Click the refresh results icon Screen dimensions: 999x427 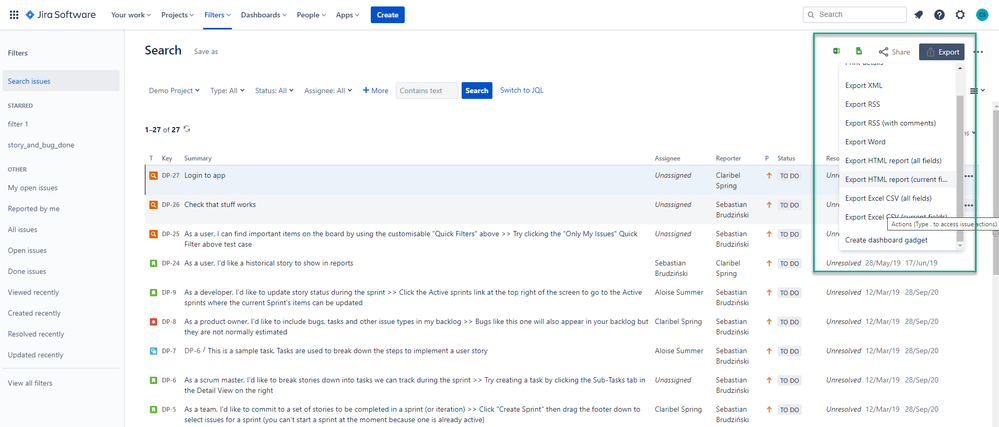(187, 129)
